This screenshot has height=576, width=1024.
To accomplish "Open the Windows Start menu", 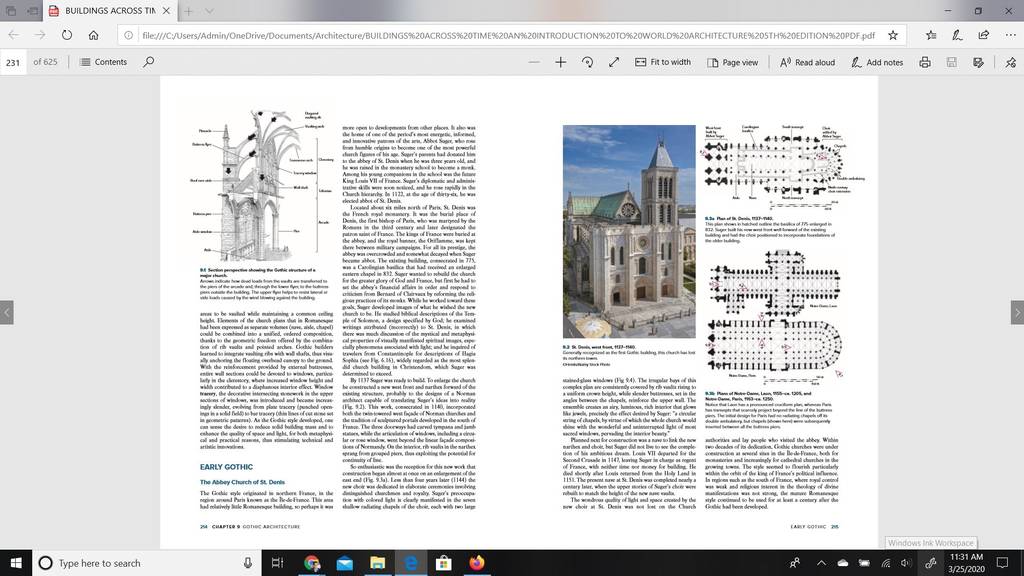I will point(16,563).
